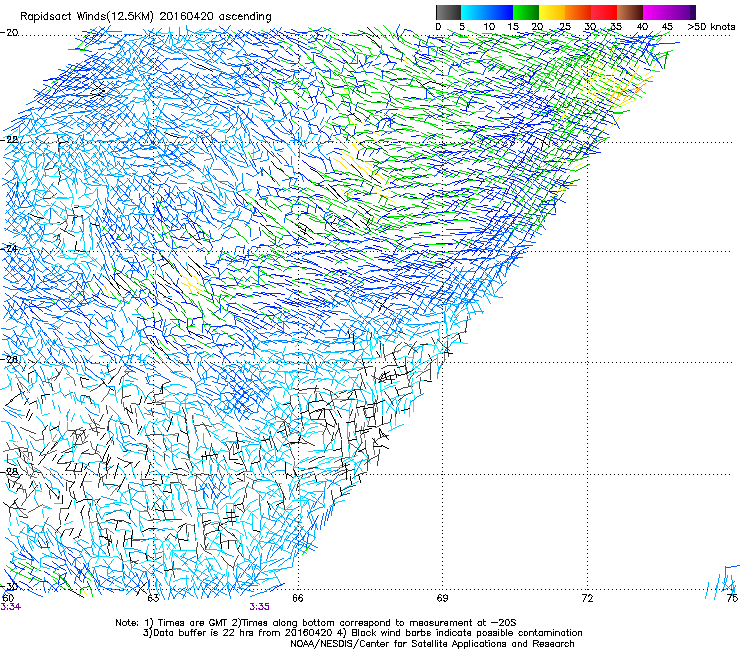Viewport: 740px width, 650px height.
Task: Click the note line starting "Note: 1) Times are GMT"
Action: pyautogui.click(x=316, y=623)
